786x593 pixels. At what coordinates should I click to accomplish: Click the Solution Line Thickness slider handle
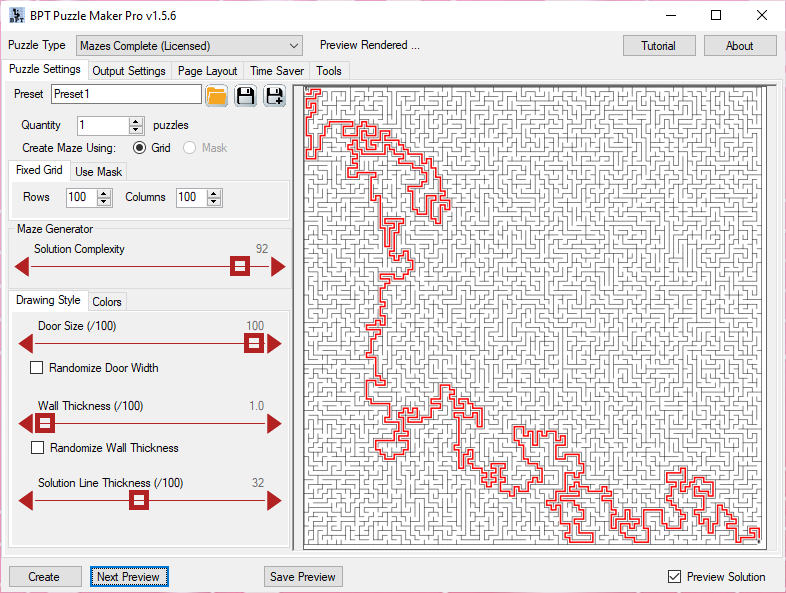[139, 500]
